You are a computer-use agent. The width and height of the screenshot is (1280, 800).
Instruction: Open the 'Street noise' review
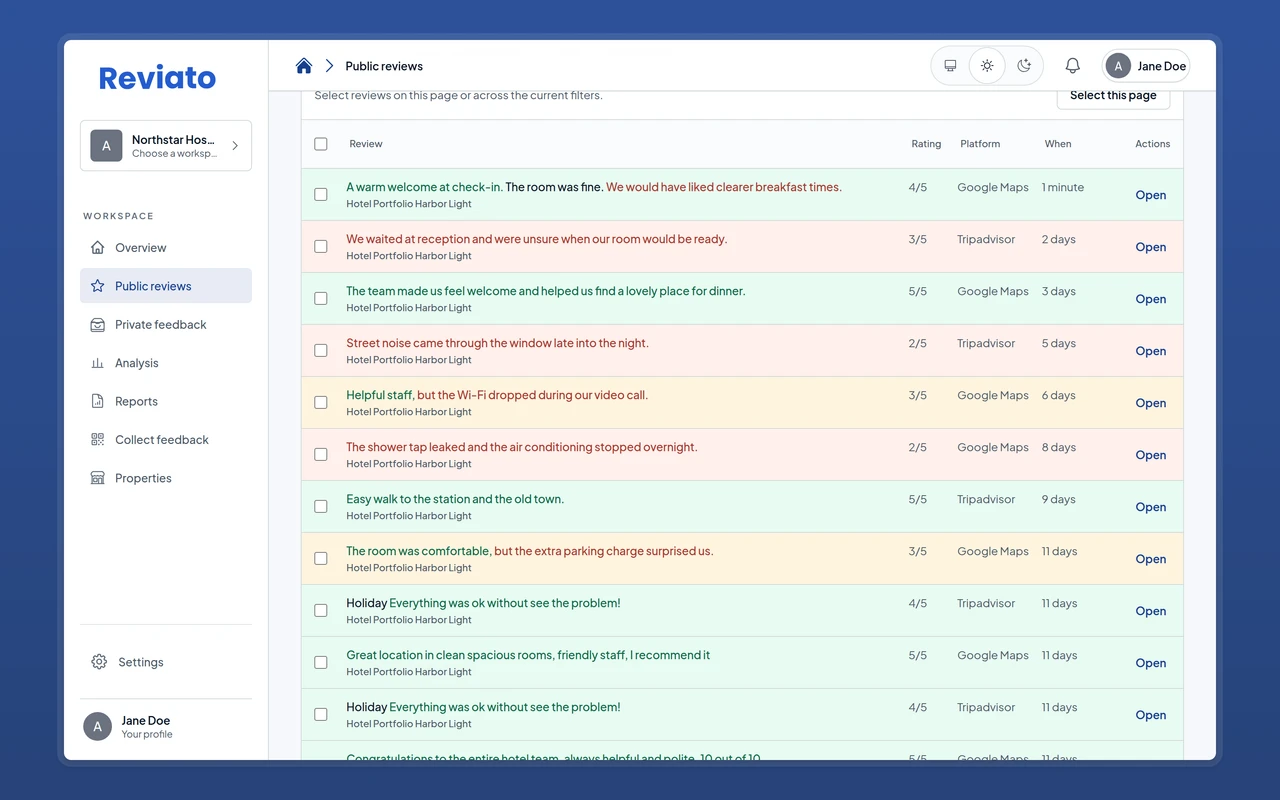tap(1151, 351)
